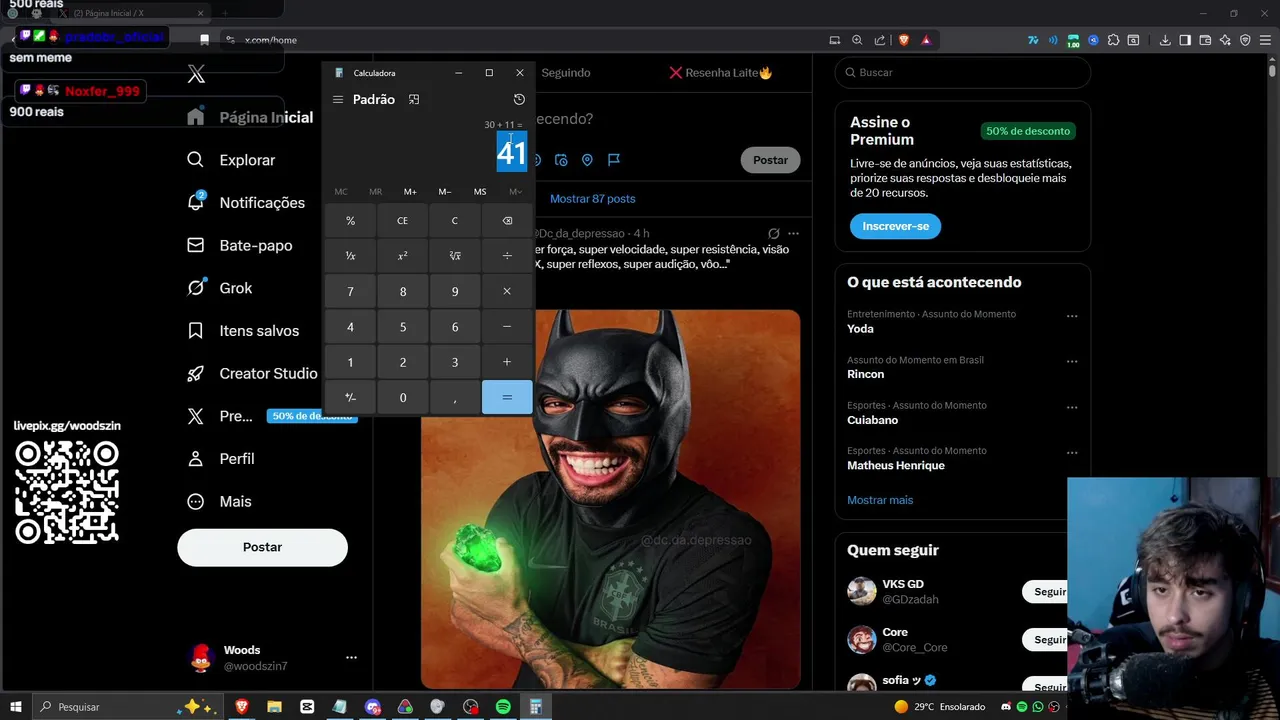Image resolution: width=1280 pixels, height=720 pixels.
Task: Click the subtraction key in Calculator
Action: click(x=507, y=327)
